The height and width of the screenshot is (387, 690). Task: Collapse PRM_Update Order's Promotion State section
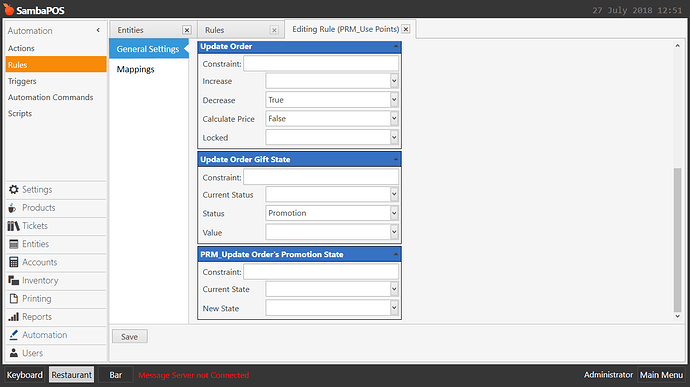(x=396, y=254)
